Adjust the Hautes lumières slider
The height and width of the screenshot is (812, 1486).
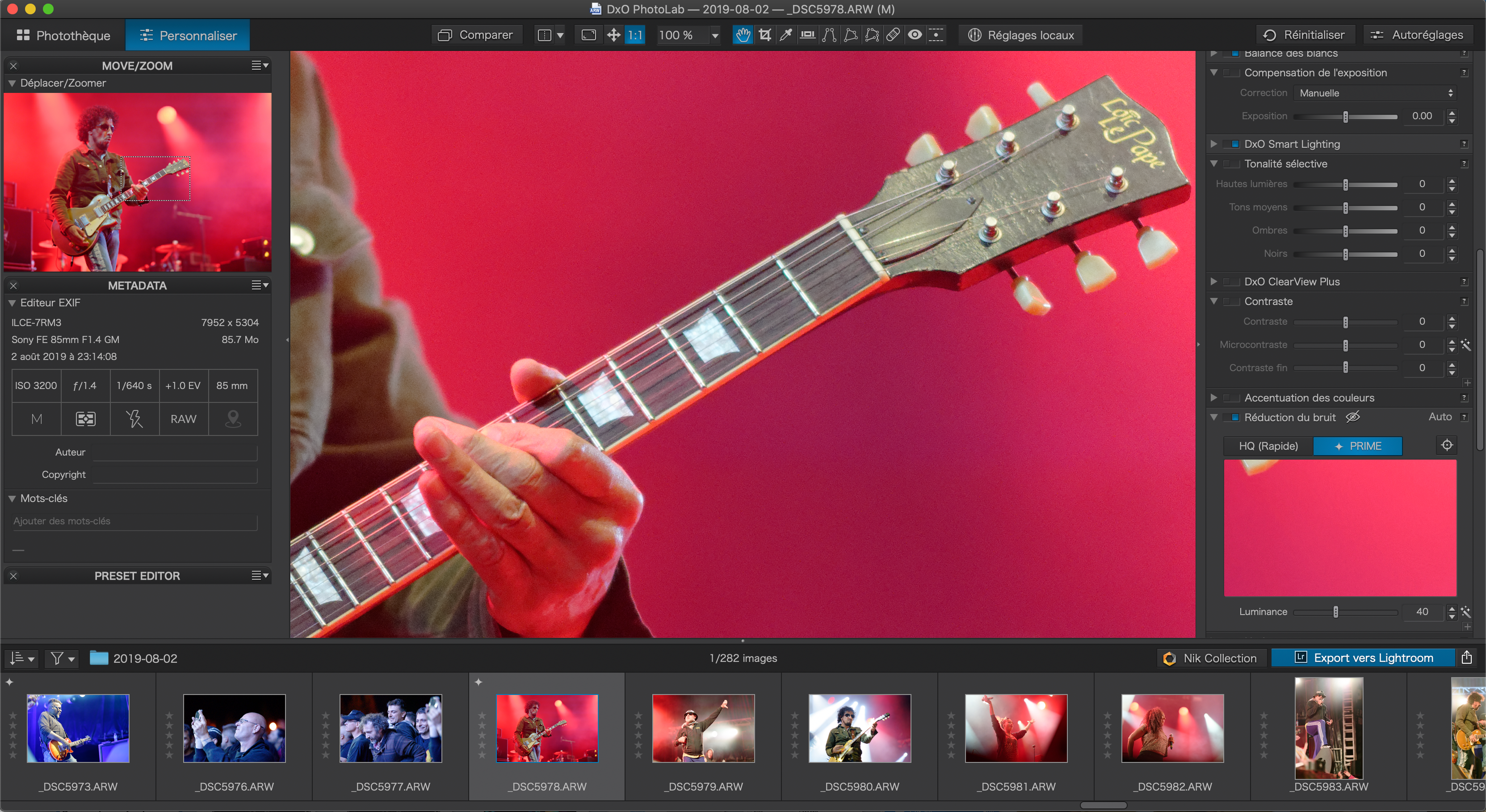coord(1345,184)
